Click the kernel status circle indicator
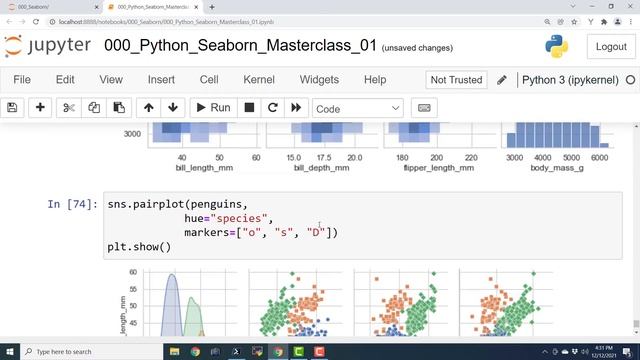Screen dimensions: 640x360 630,80
